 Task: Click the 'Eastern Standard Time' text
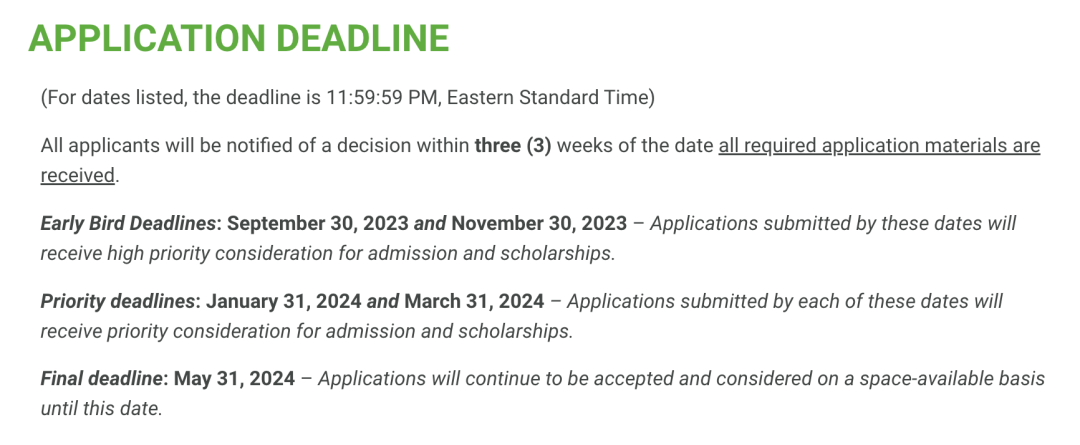point(547,98)
